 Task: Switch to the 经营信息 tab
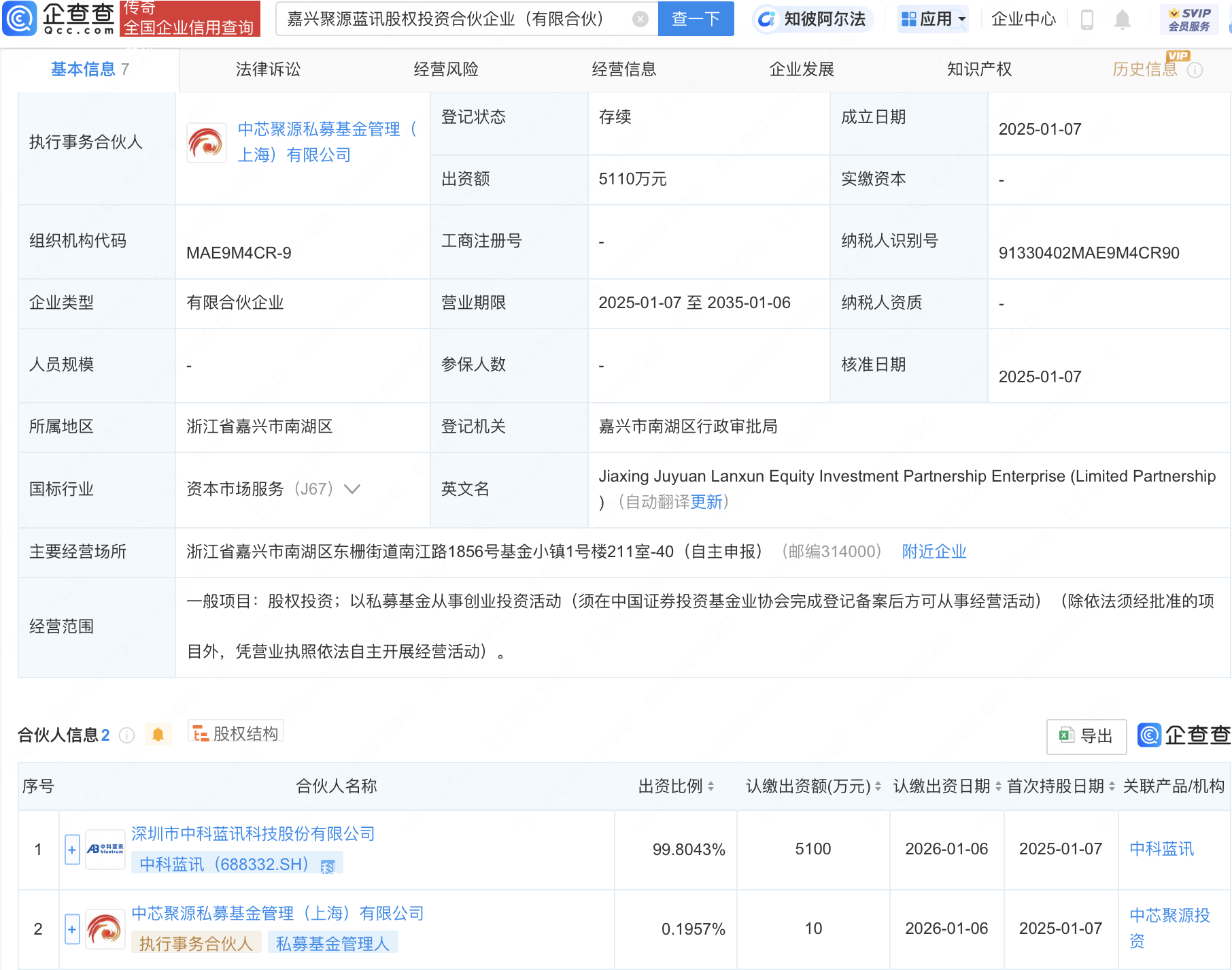(624, 69)
